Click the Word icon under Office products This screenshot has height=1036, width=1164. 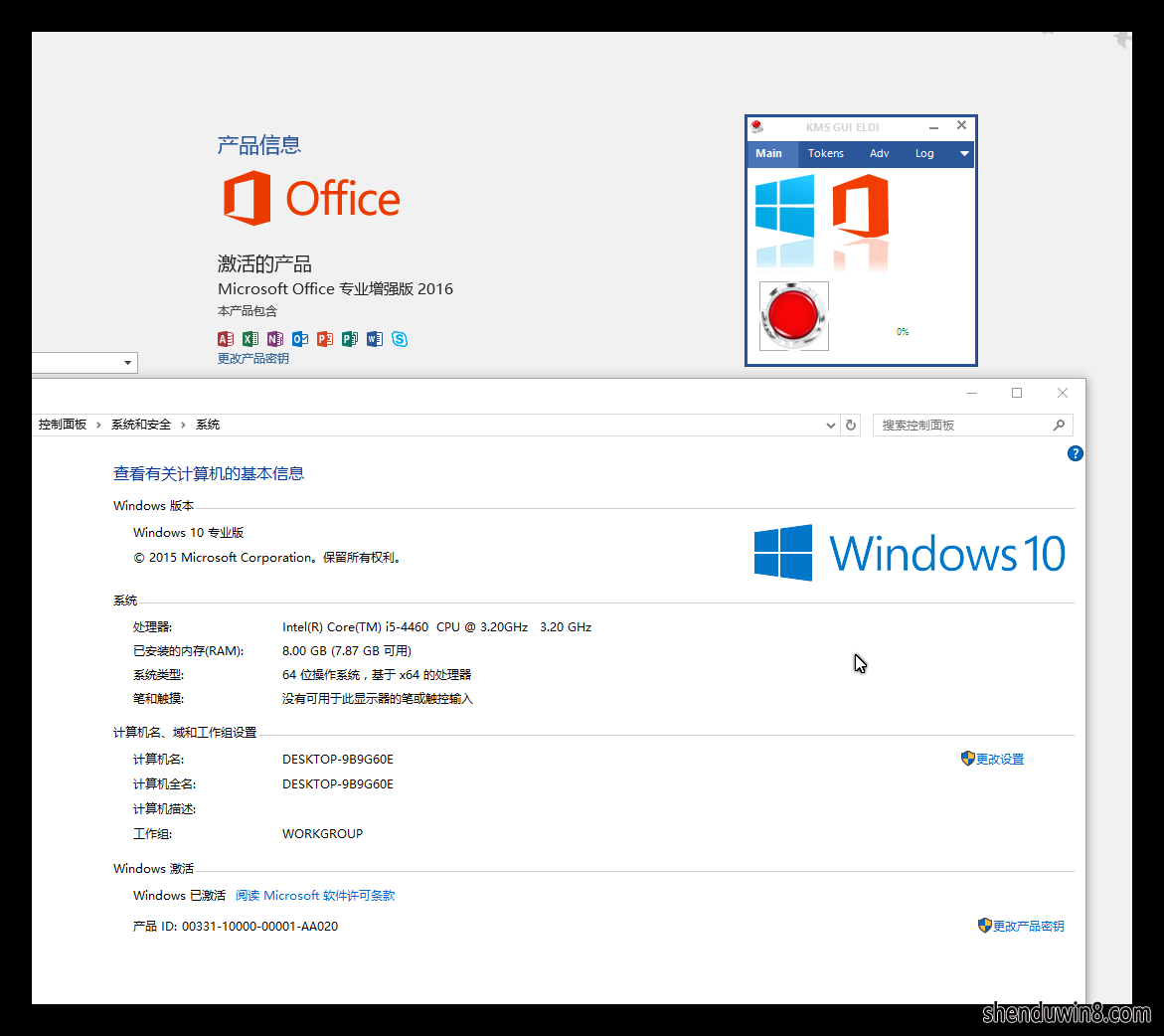(x=375, y=339)
